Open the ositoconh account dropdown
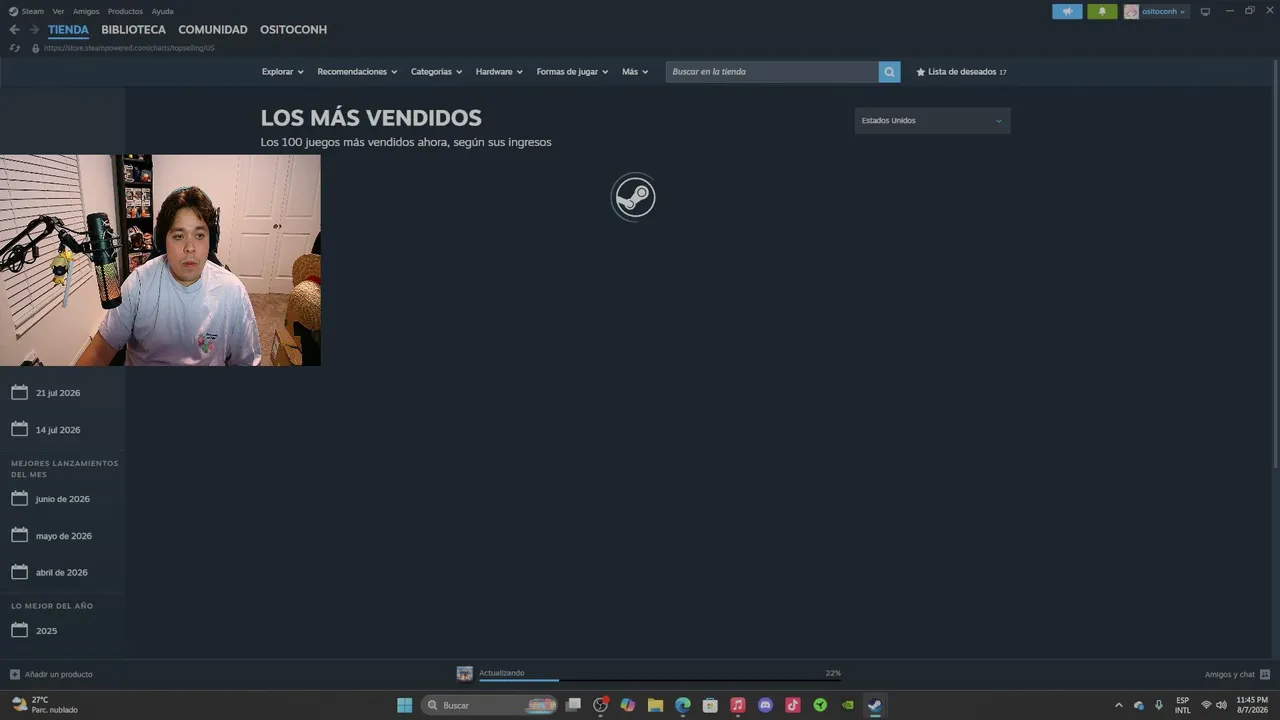1280x720 pixels. pos(1155,11)
